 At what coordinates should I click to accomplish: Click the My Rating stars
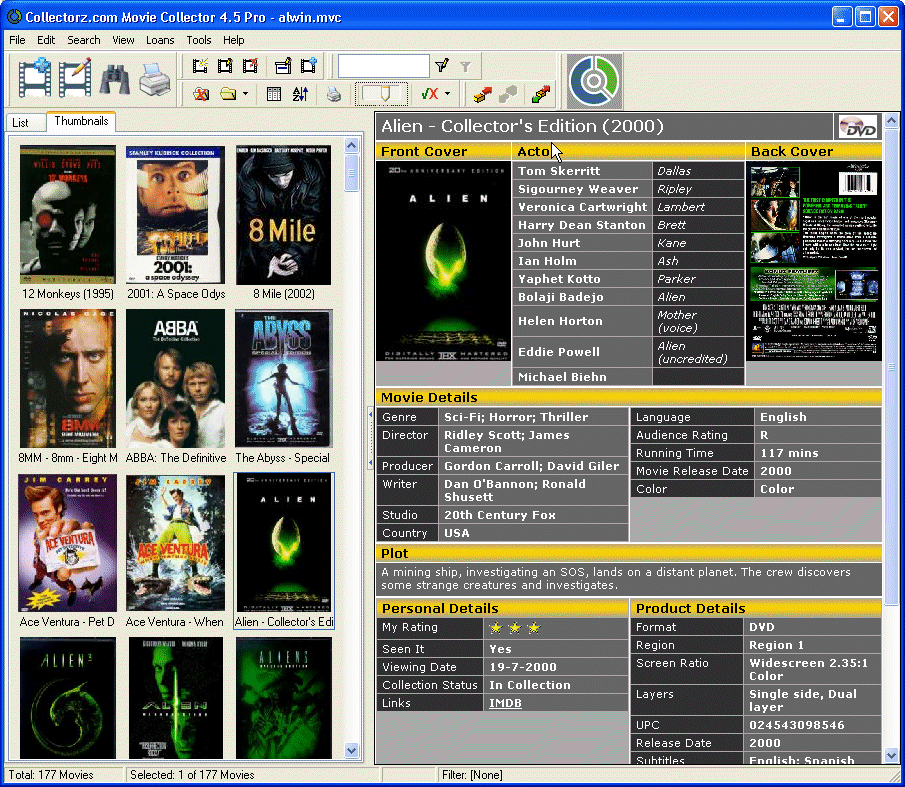(515, 628)
